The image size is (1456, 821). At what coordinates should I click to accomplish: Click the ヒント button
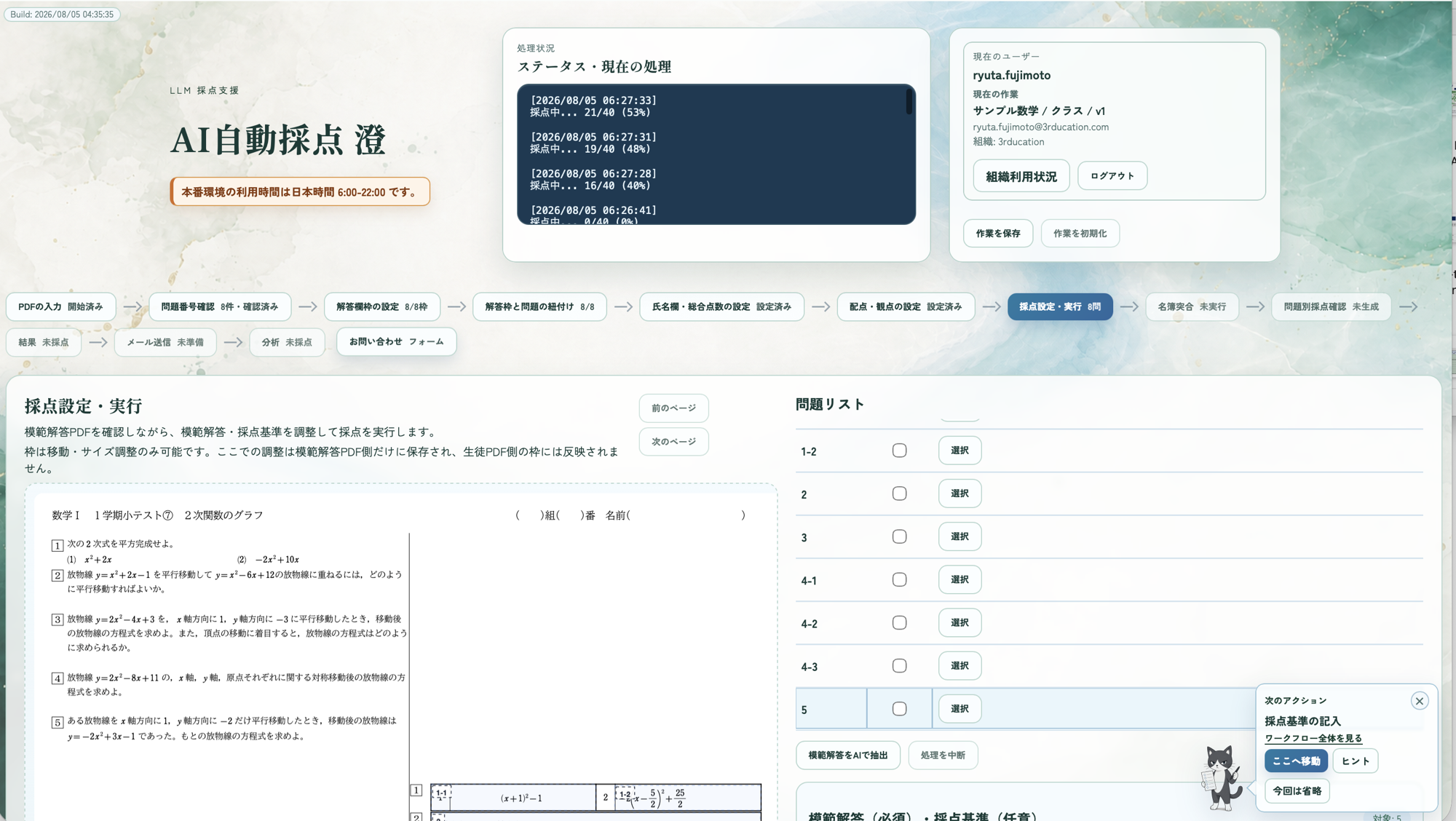(1356, 761)
